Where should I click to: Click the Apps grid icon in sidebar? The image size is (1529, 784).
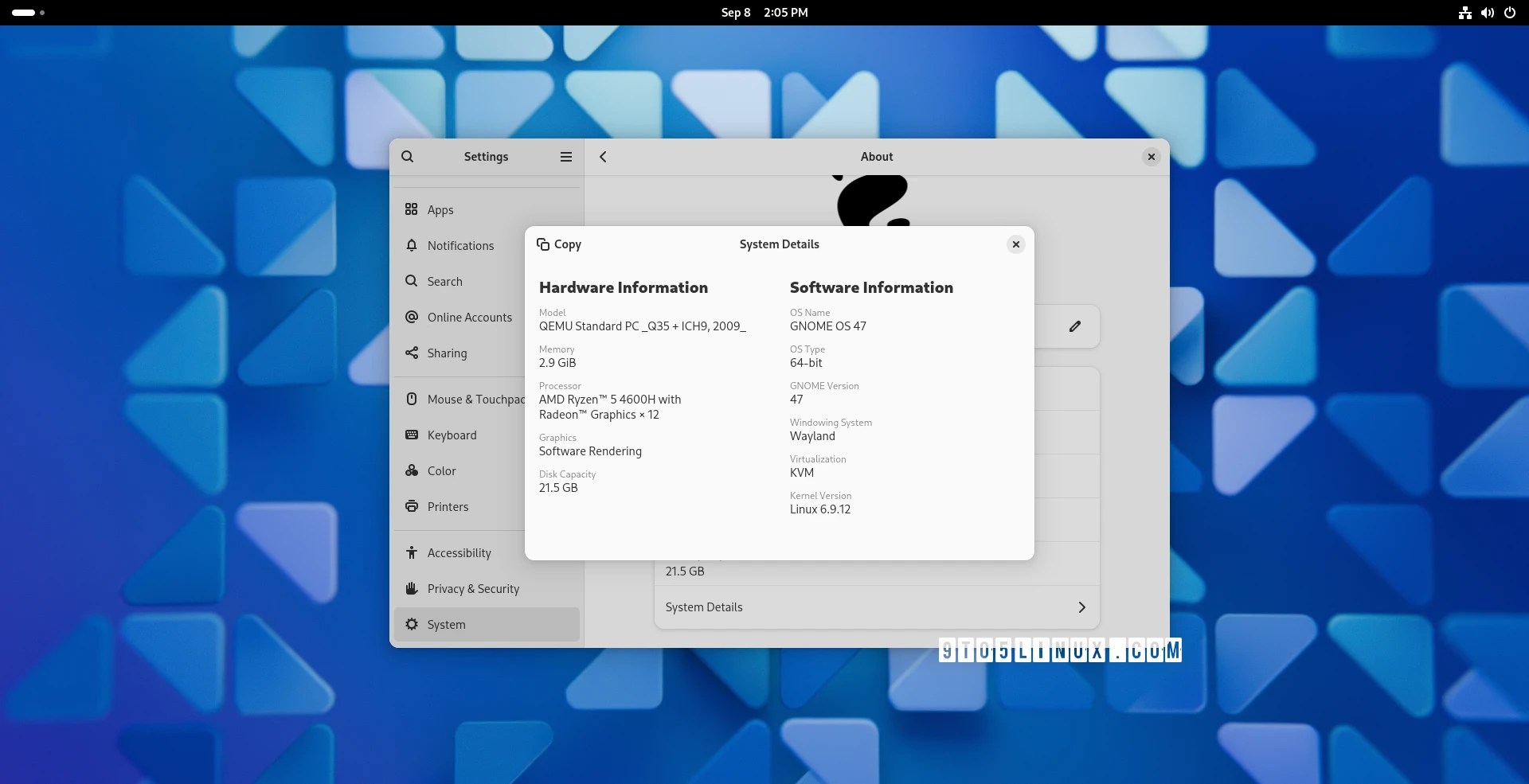coord(411,209)
